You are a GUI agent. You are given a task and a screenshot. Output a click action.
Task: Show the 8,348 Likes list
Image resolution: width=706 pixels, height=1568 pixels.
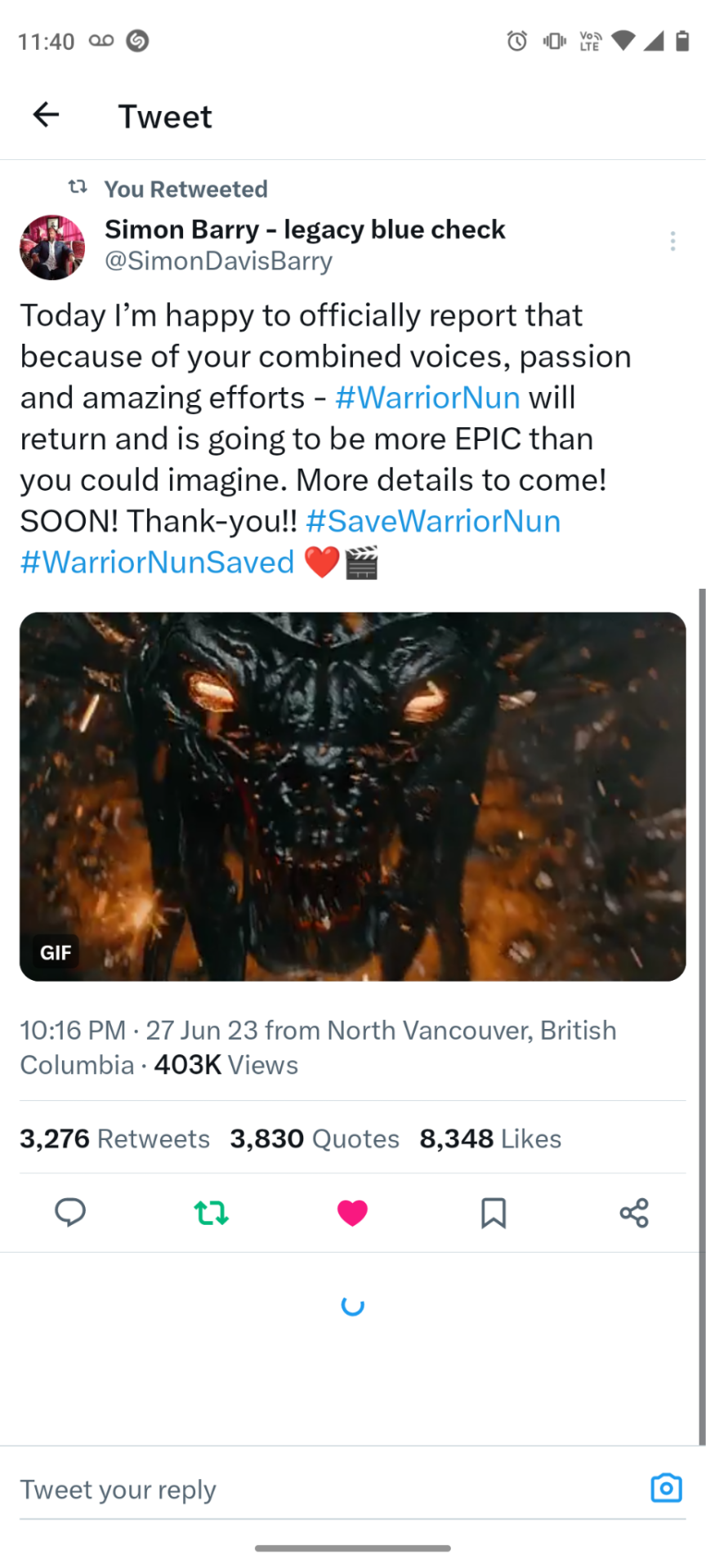(490, 1138)
